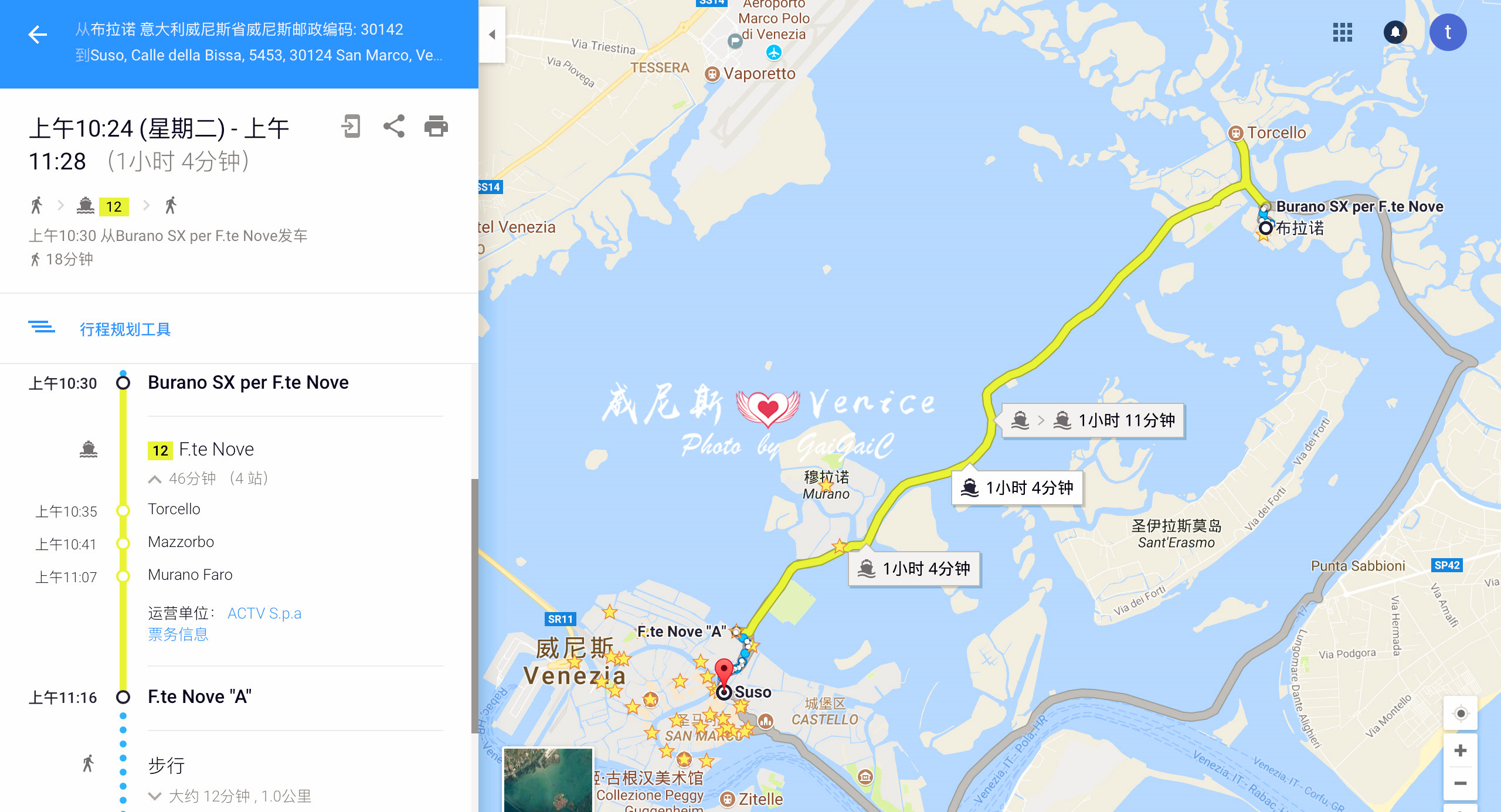
Task: Open 行程规划工具 schedule explorer
Action: (x=125, y=329)
